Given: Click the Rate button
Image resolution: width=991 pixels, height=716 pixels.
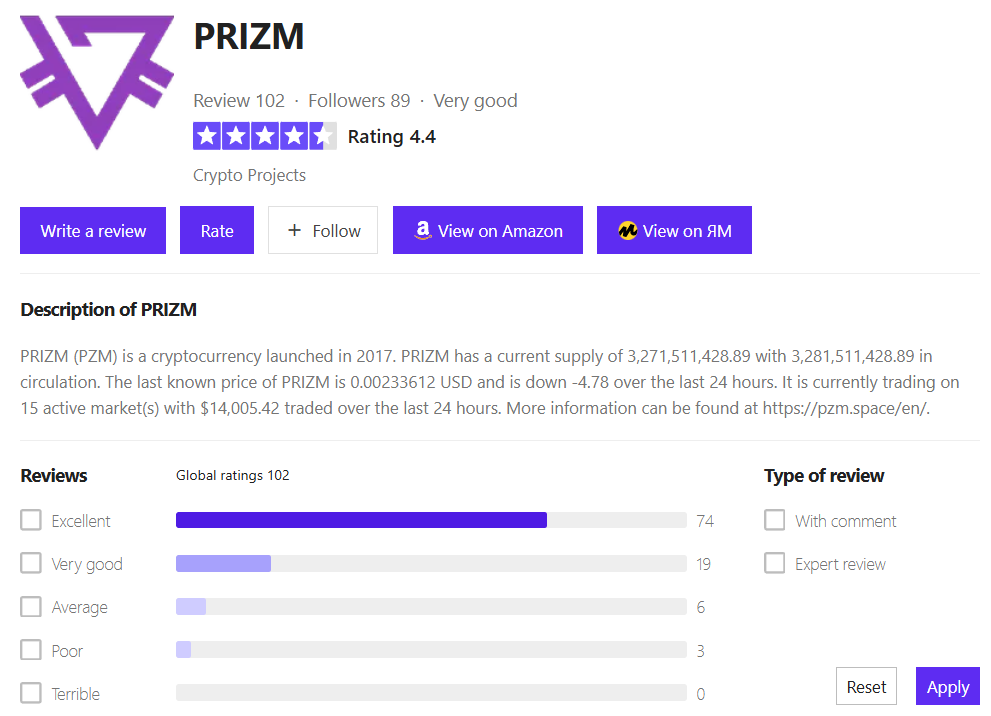Looking at the screenshot, I should (217, 231).
